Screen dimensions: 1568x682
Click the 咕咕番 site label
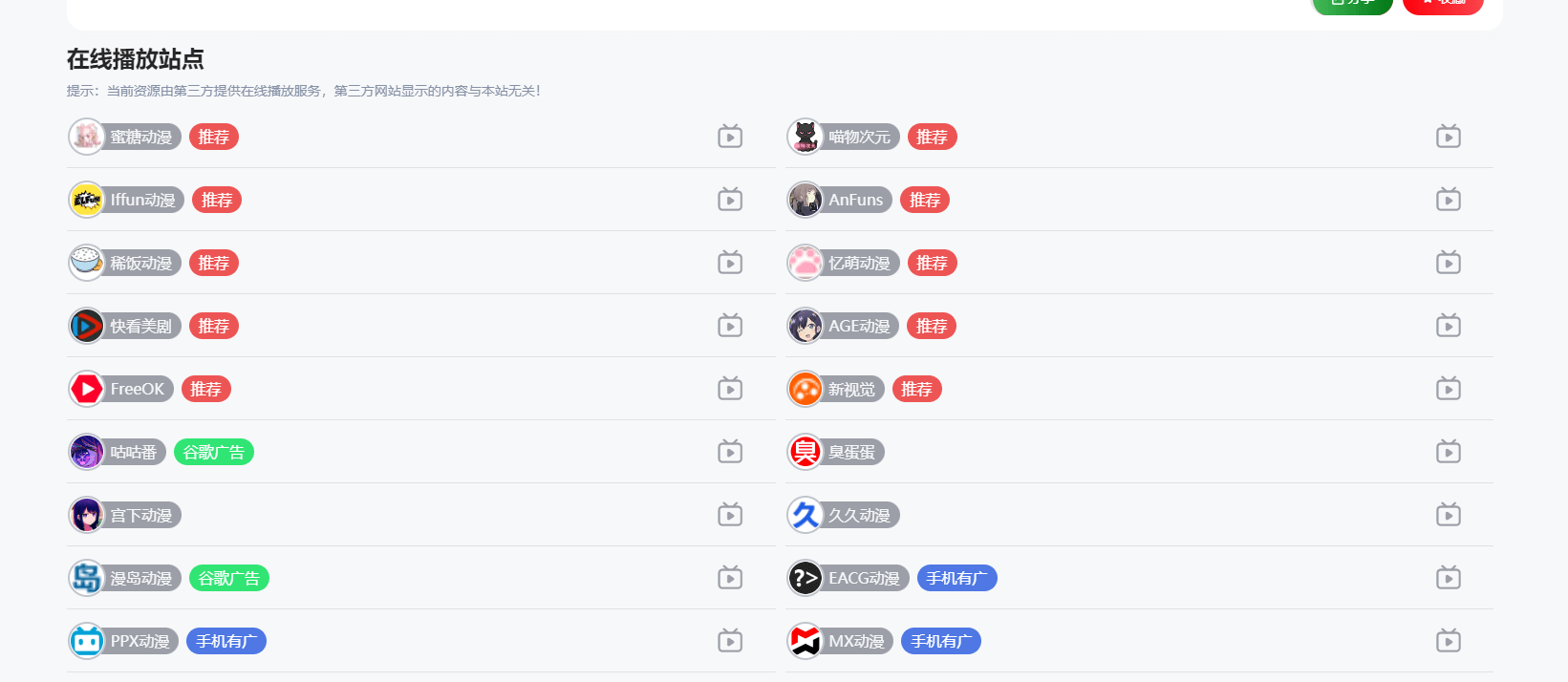pyautogui.click(x=133, y=452)
